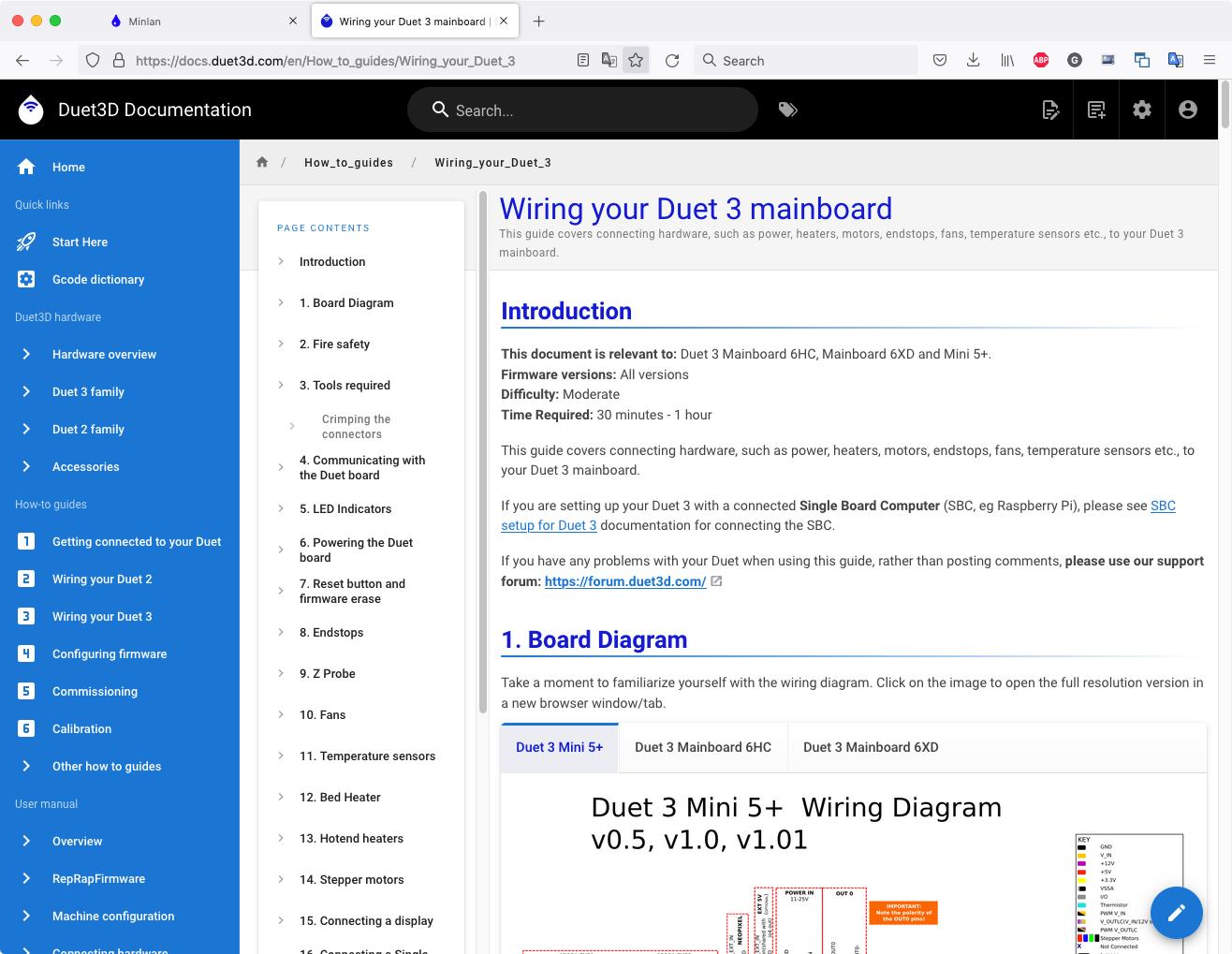Click the sidebar Home house icon
1232x954 pixels.
pyautogui.click(x=26, y=167)
